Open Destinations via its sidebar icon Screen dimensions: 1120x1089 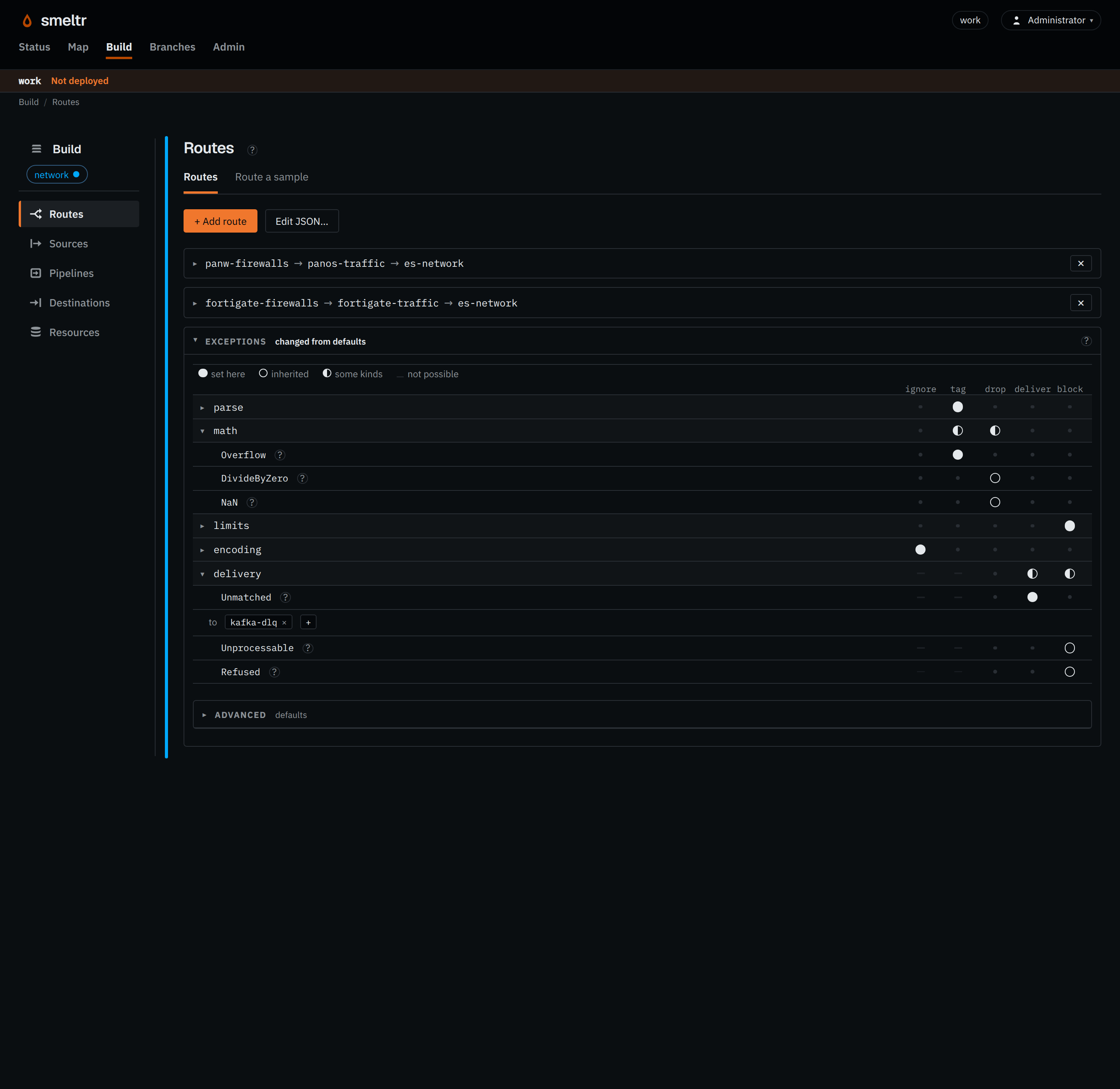36,303
